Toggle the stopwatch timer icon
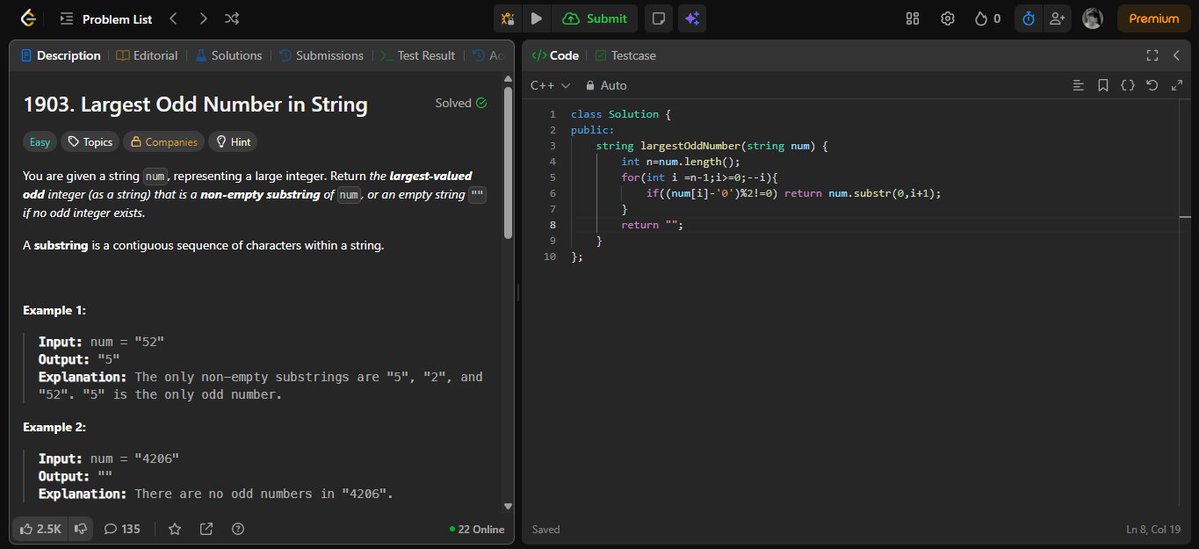Screen dimensions: 1199x549 pyautogui.click(x=1028, y=19)
